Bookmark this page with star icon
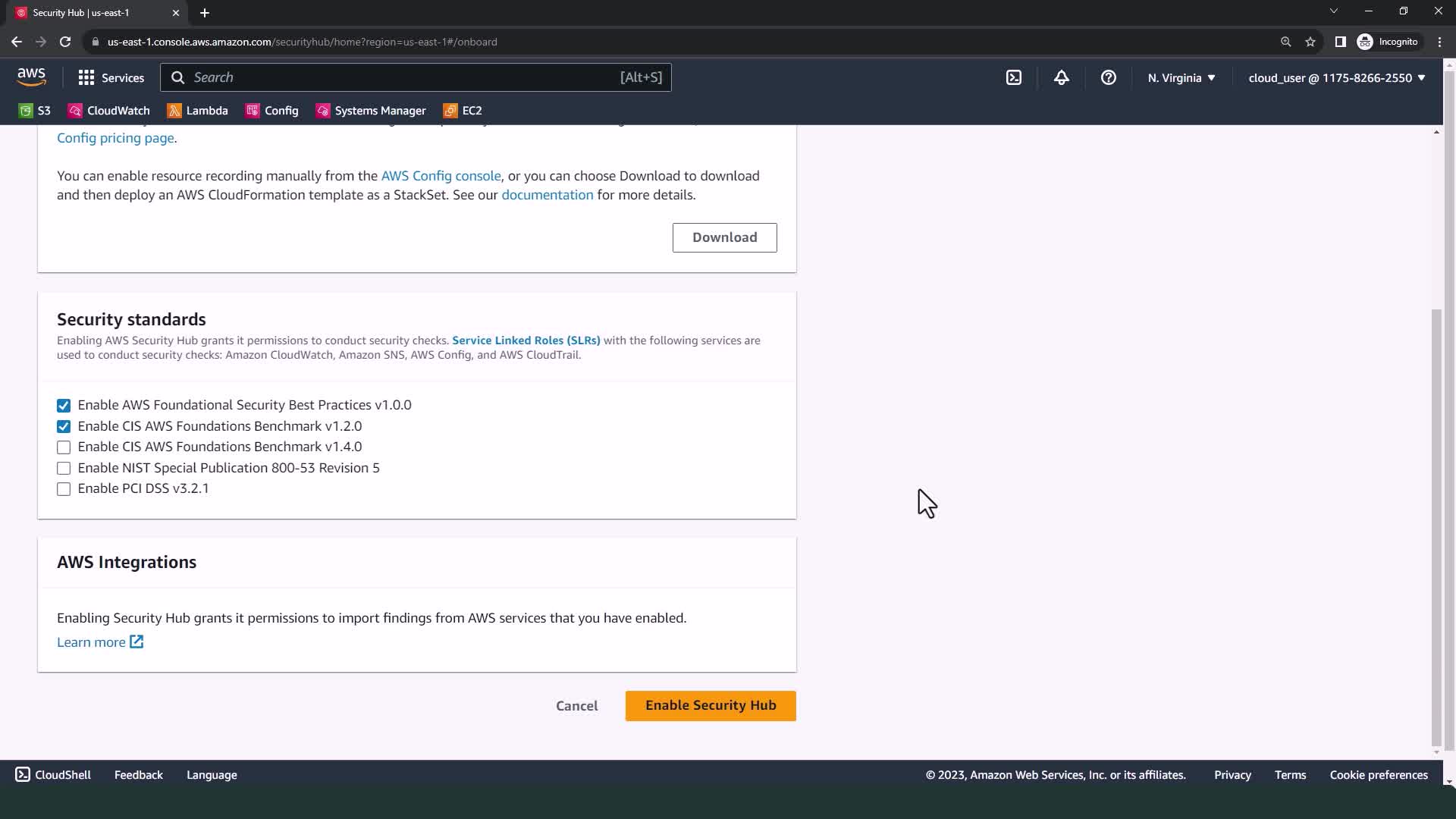Viewport: 1456px width, 819px height. pyautogui.click(x=1310, y=42)
